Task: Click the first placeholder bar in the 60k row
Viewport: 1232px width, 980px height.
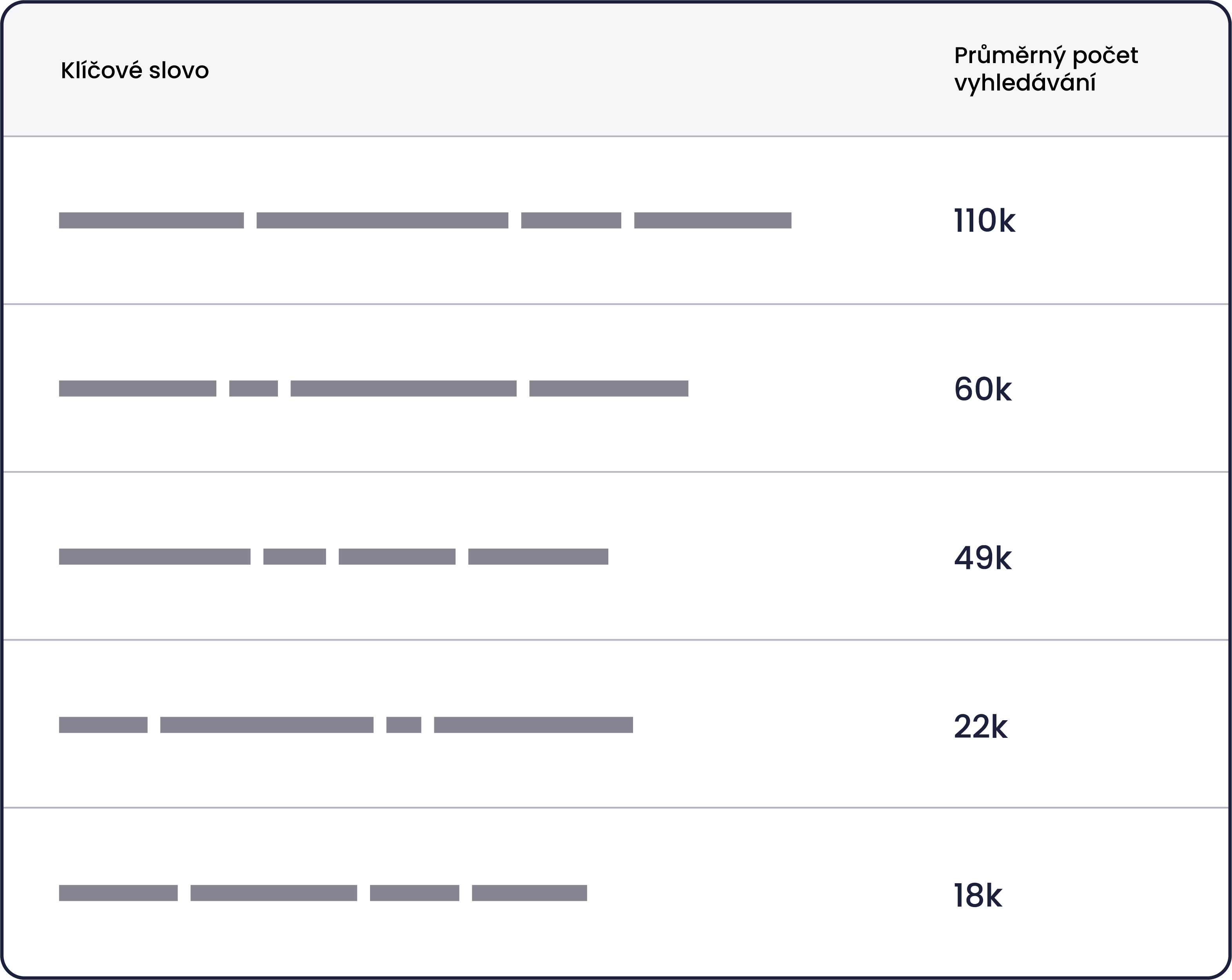Action: pyautogui.click(x=138, y=388)
